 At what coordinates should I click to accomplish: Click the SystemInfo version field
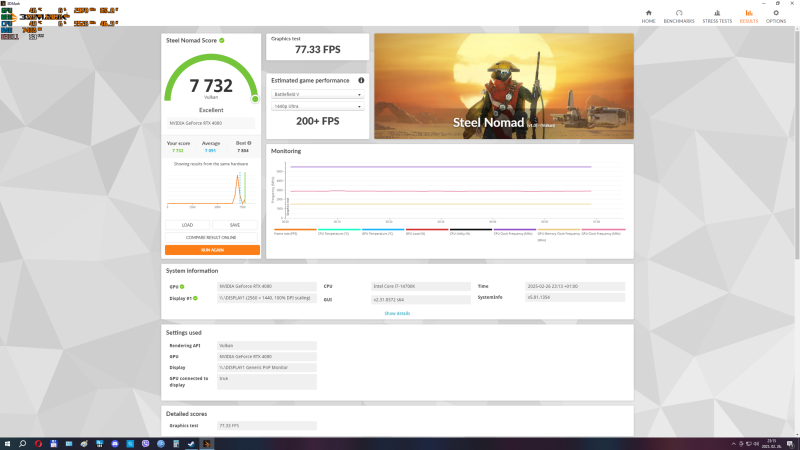[575, 297]
